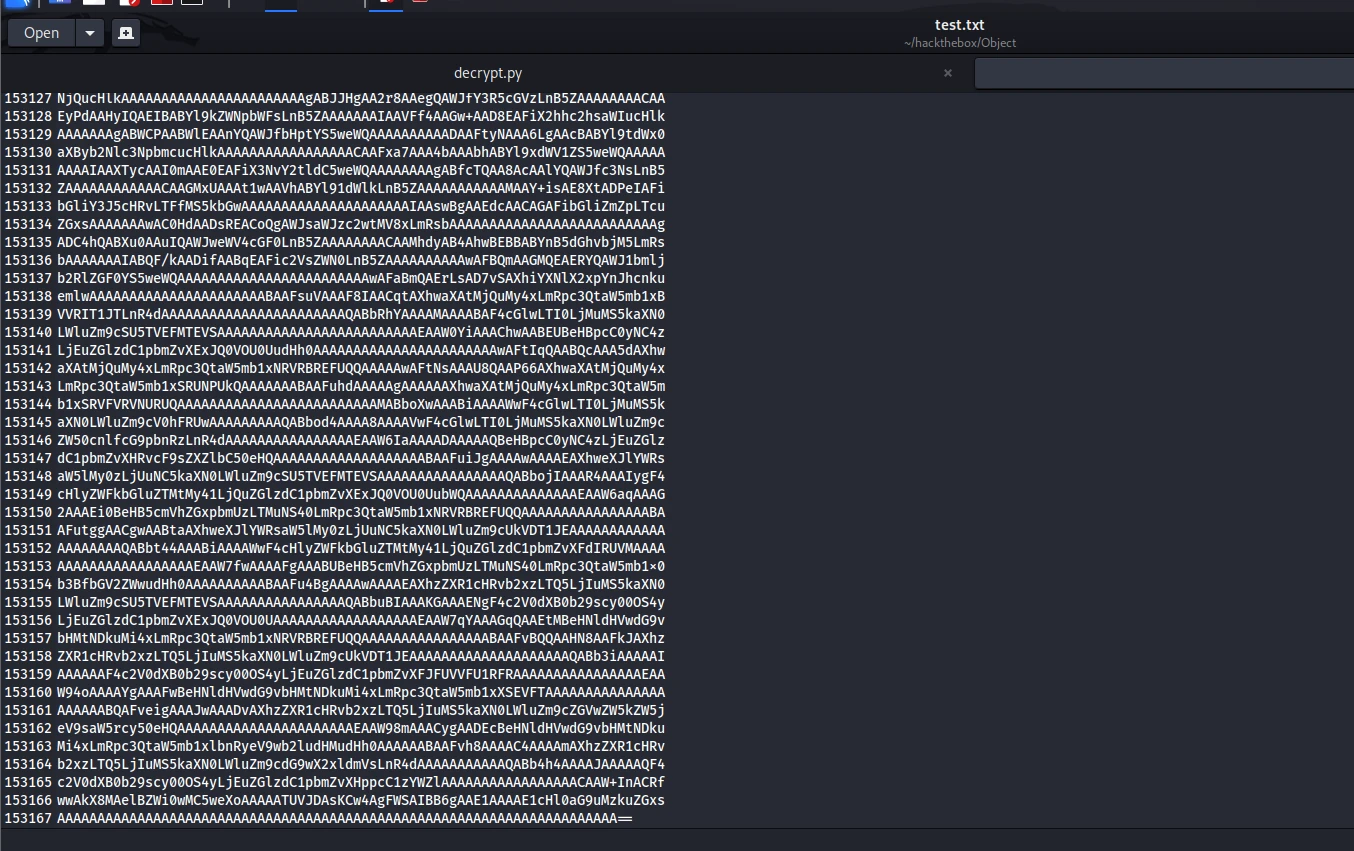Click the test.txt window title
The width and height of the screenshot is (1354, 851).
click(960, 25)
